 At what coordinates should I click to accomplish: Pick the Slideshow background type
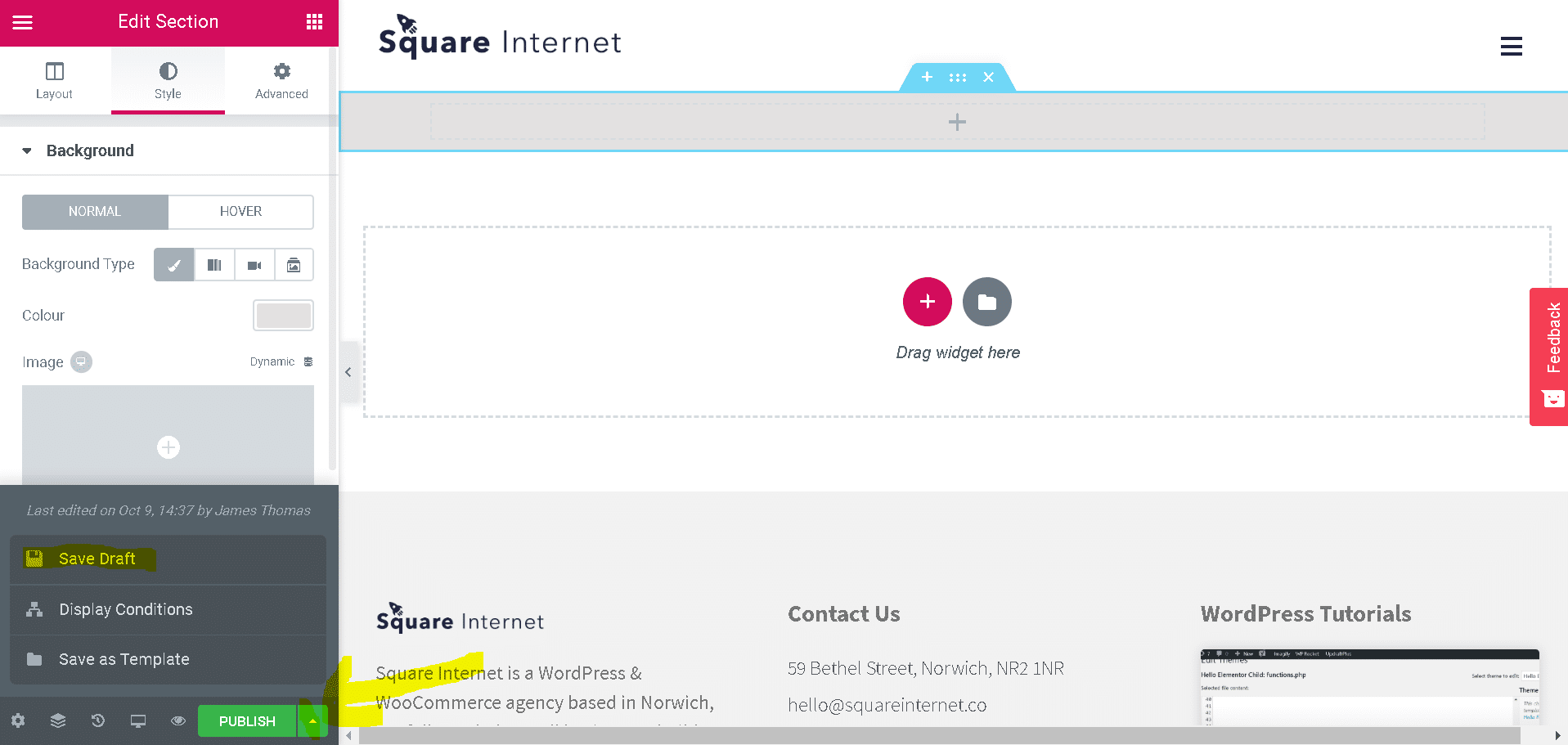[294, 264]
